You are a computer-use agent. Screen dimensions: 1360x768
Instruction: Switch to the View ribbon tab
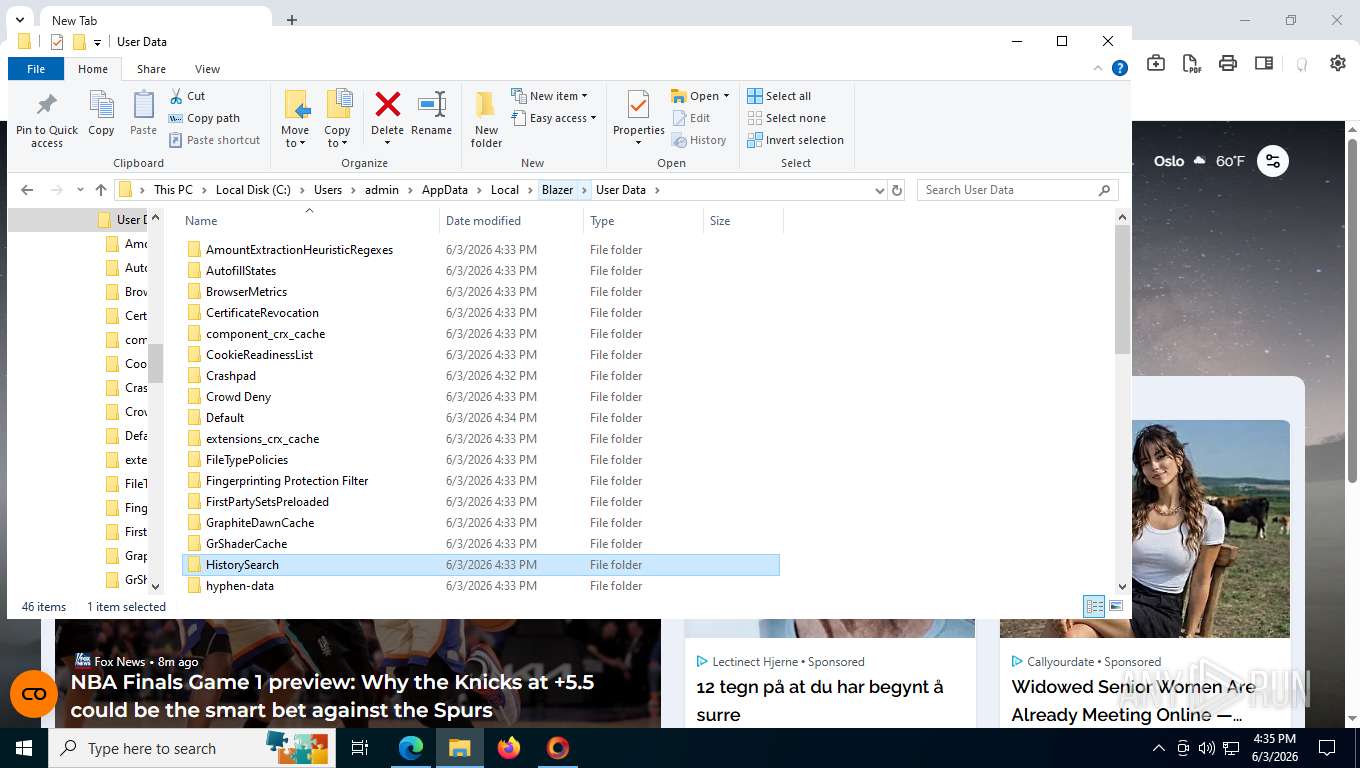(207, 69)
